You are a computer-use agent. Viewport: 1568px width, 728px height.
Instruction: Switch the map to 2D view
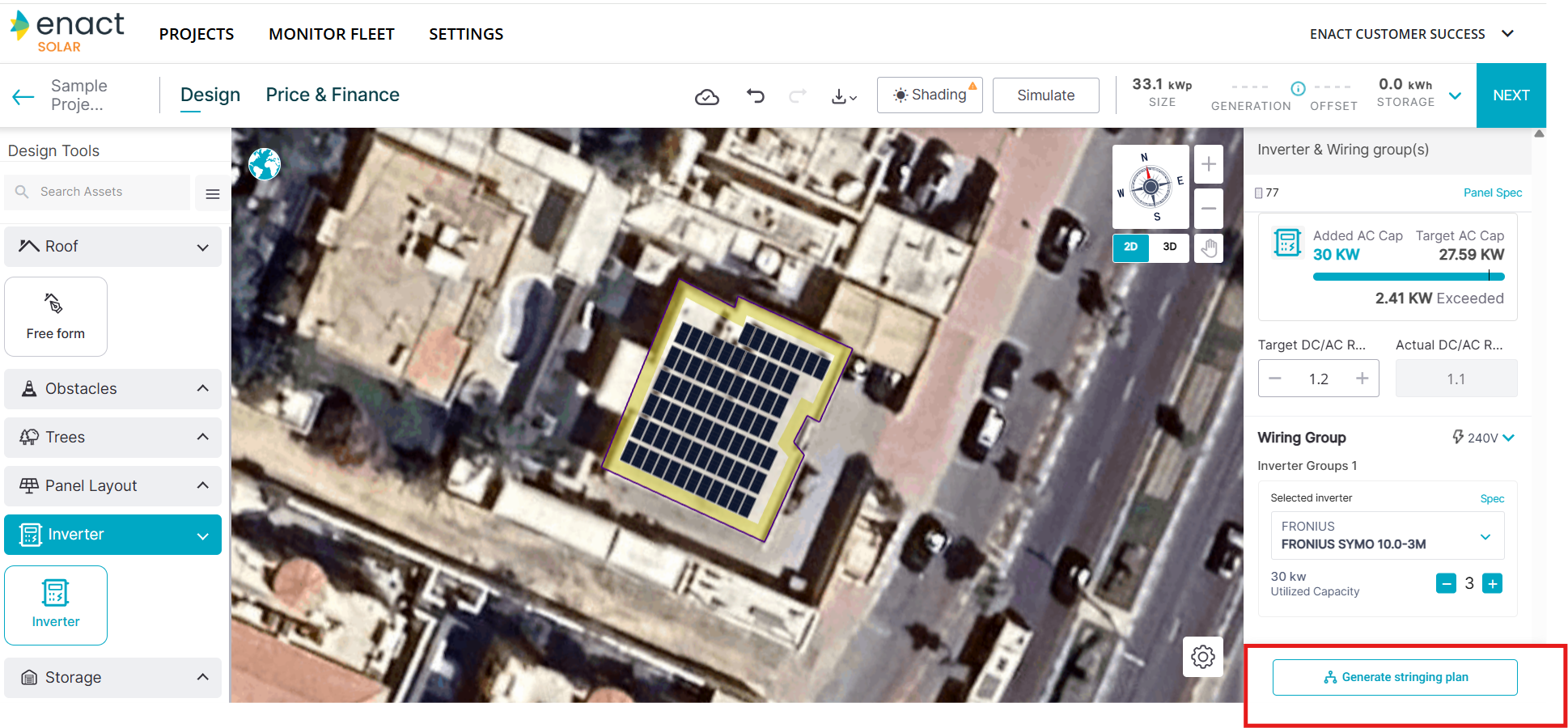(1130, 248)
